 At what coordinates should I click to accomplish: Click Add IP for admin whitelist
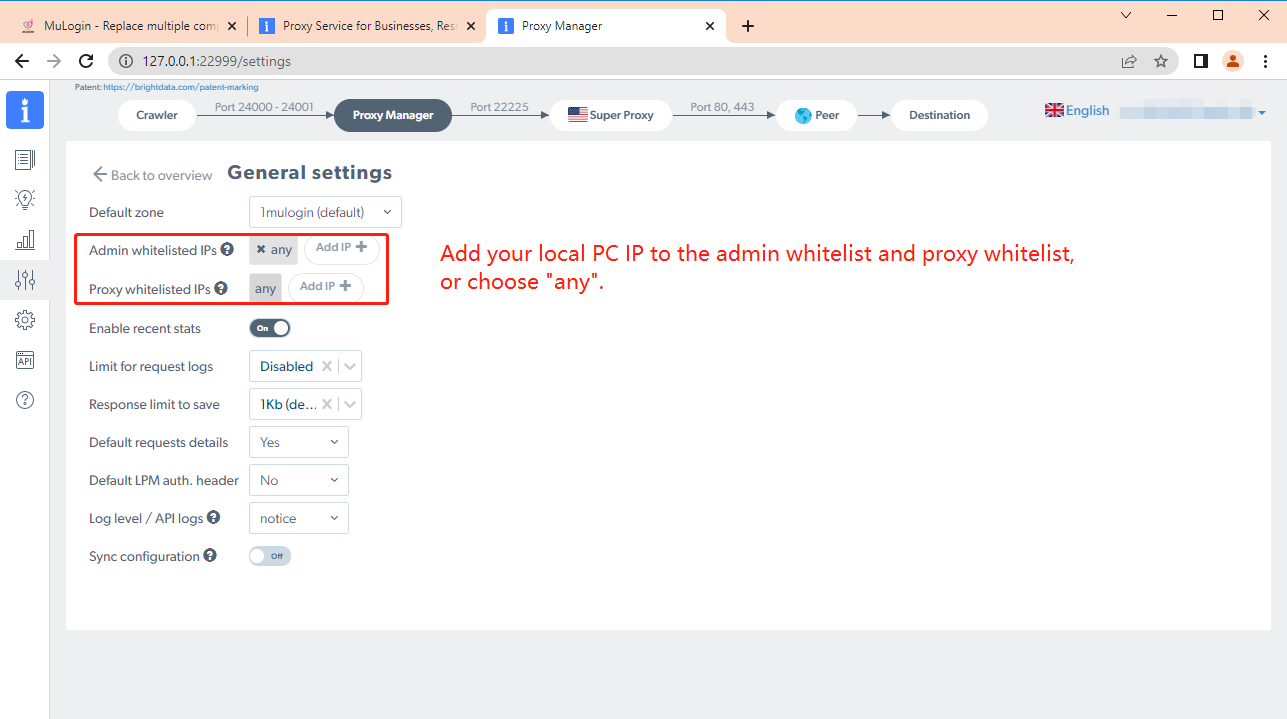(341, 249)
